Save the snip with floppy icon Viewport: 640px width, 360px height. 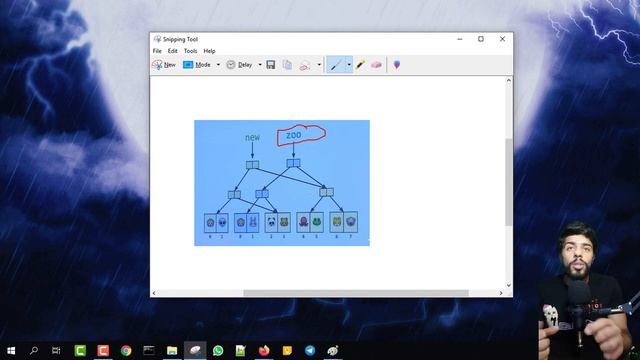pyautogui.click(x=271, y=65)
